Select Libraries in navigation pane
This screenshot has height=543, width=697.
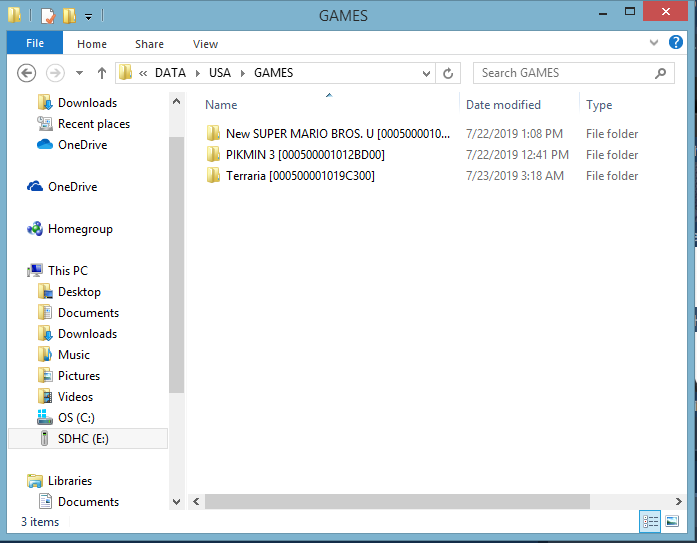[70, 481]
